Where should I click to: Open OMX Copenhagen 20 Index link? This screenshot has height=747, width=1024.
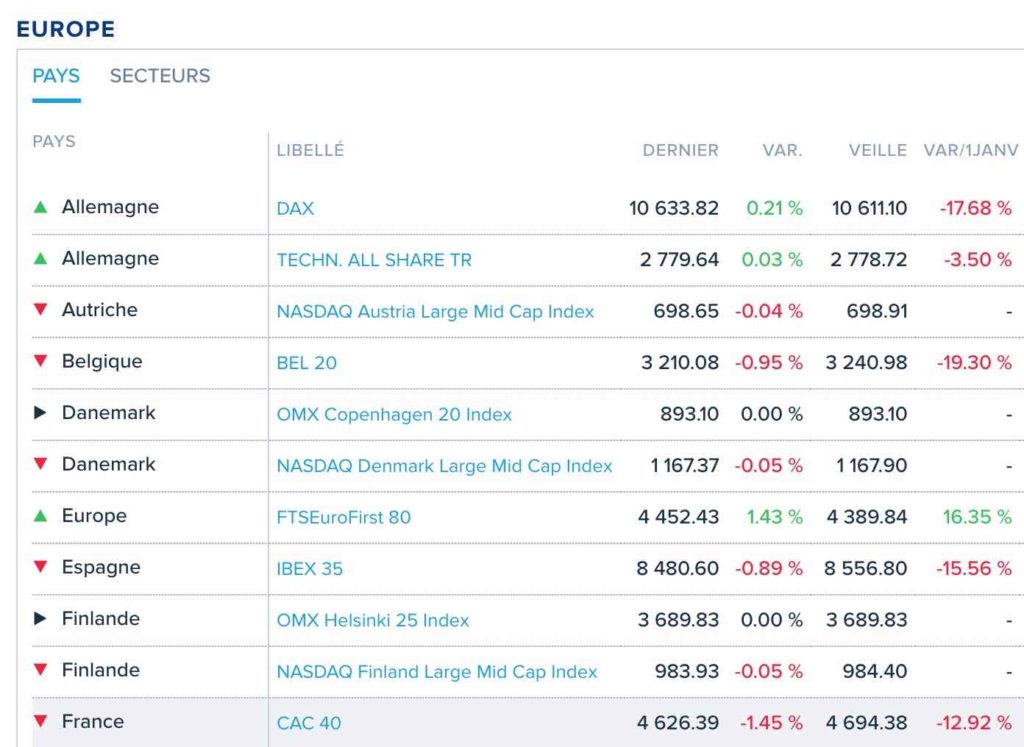[x=394, y=414]
